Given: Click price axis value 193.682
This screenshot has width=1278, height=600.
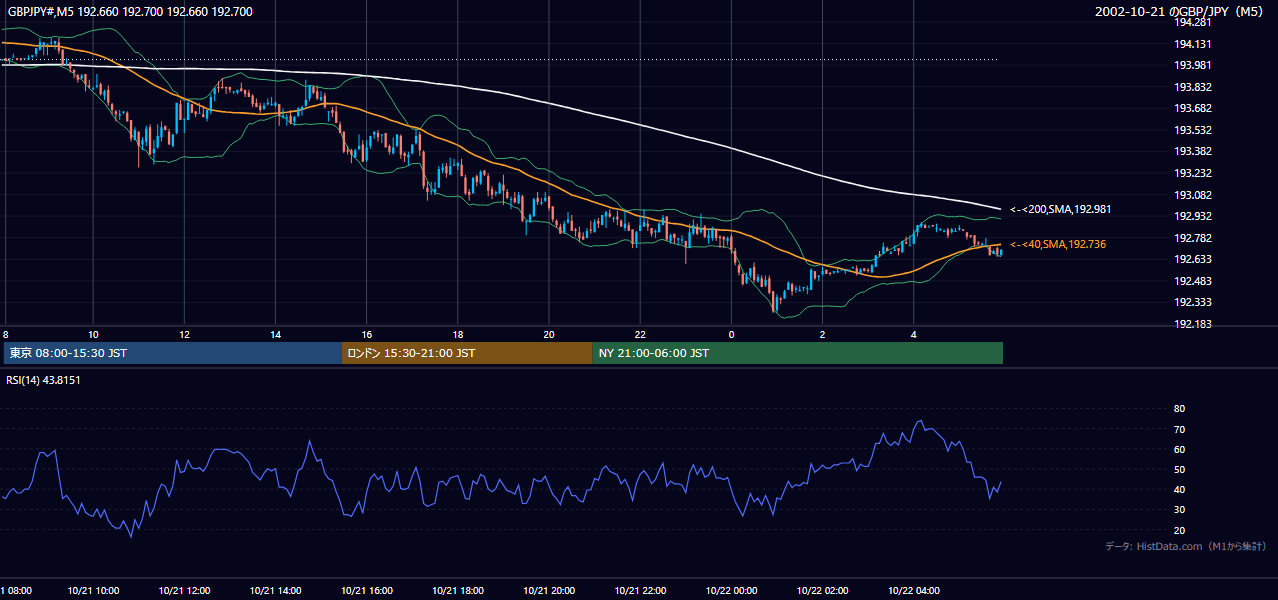Looking at the screenshot, I should pyautogui.click(x=1193, y=108).
